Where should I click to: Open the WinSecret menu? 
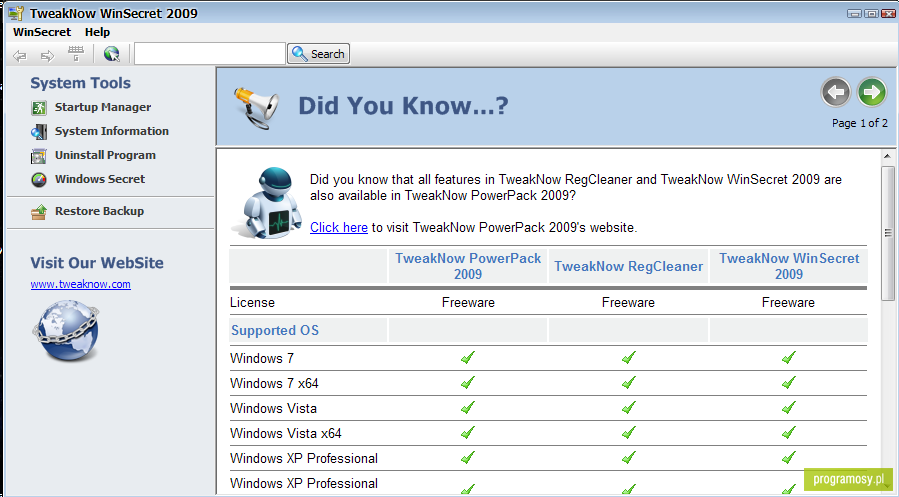click(42, 32)
